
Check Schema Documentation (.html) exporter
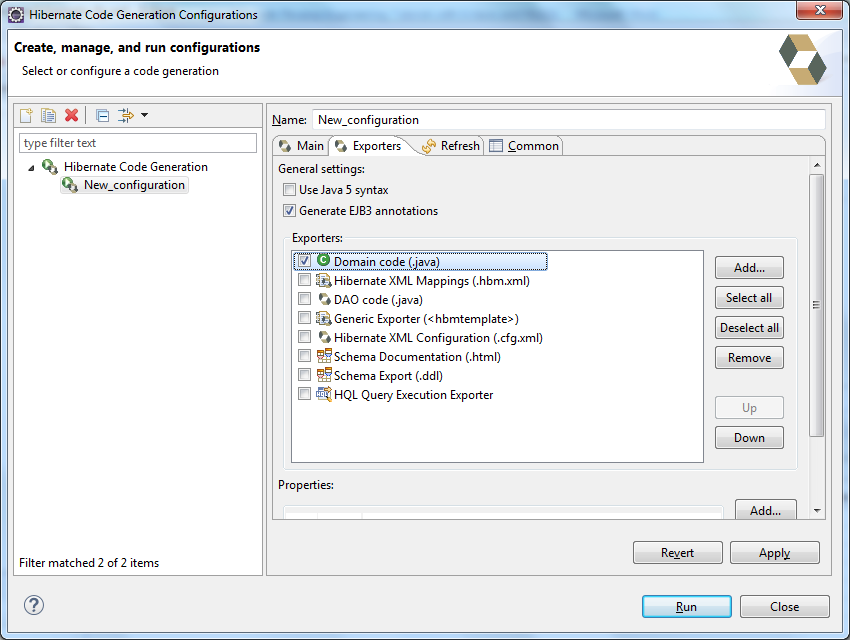pyautogui.click(x=304, y=356)
